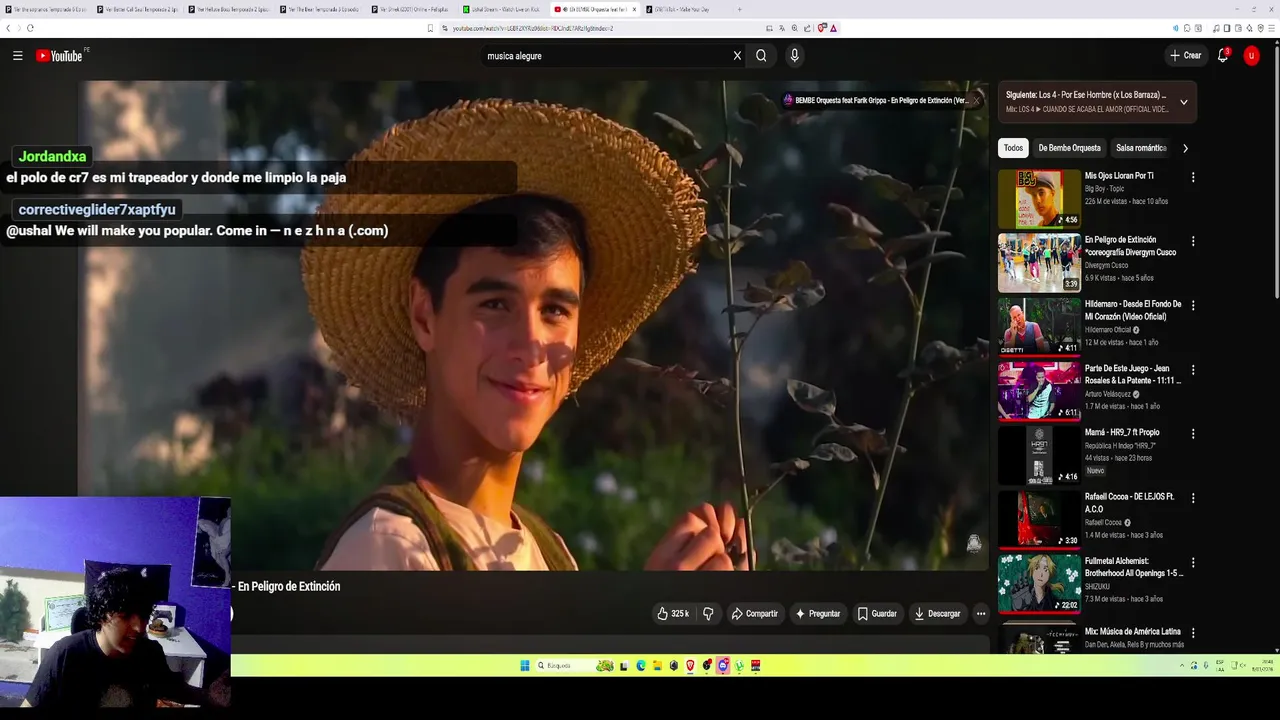
Task: Share the video via Compartir
Action: click(x=754, y=614)
